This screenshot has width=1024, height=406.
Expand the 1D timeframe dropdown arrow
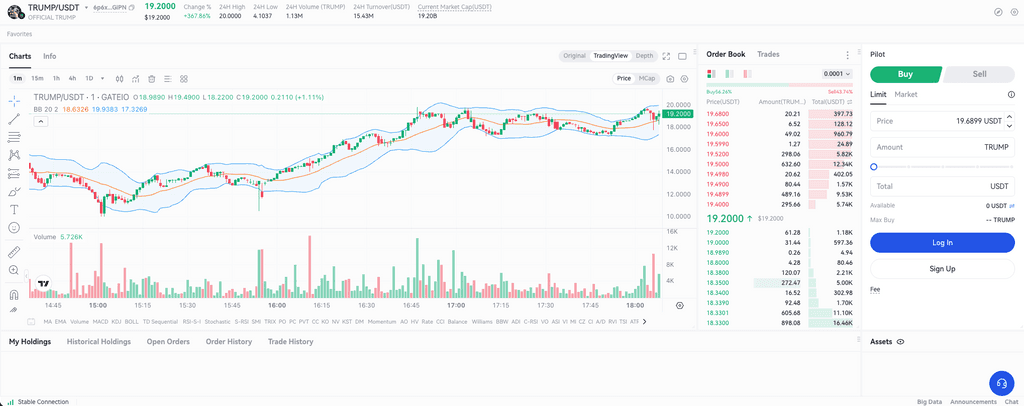pyautogui.click(x=104, y=78)
